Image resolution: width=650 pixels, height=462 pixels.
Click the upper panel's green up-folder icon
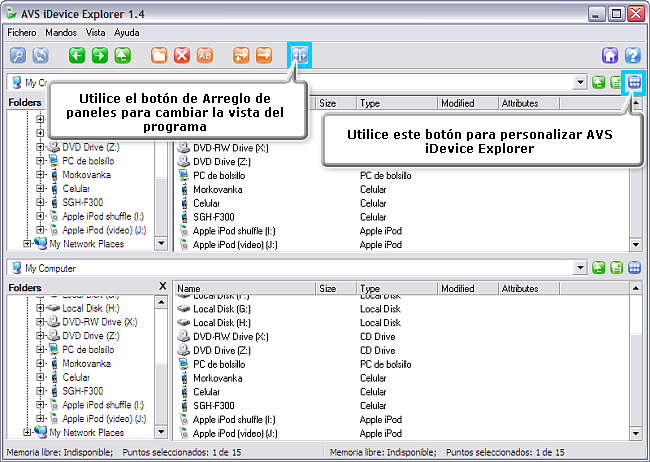[x=598, y=83]
